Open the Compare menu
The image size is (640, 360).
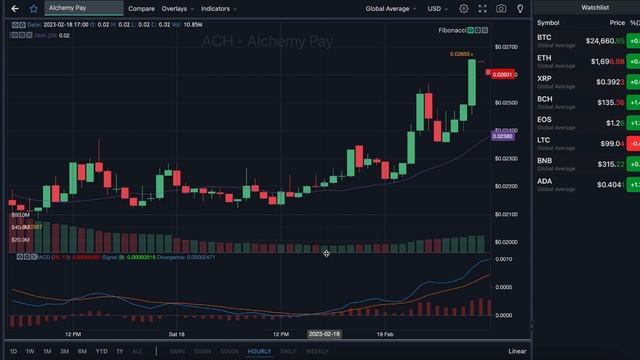click(x=141, y=9)
